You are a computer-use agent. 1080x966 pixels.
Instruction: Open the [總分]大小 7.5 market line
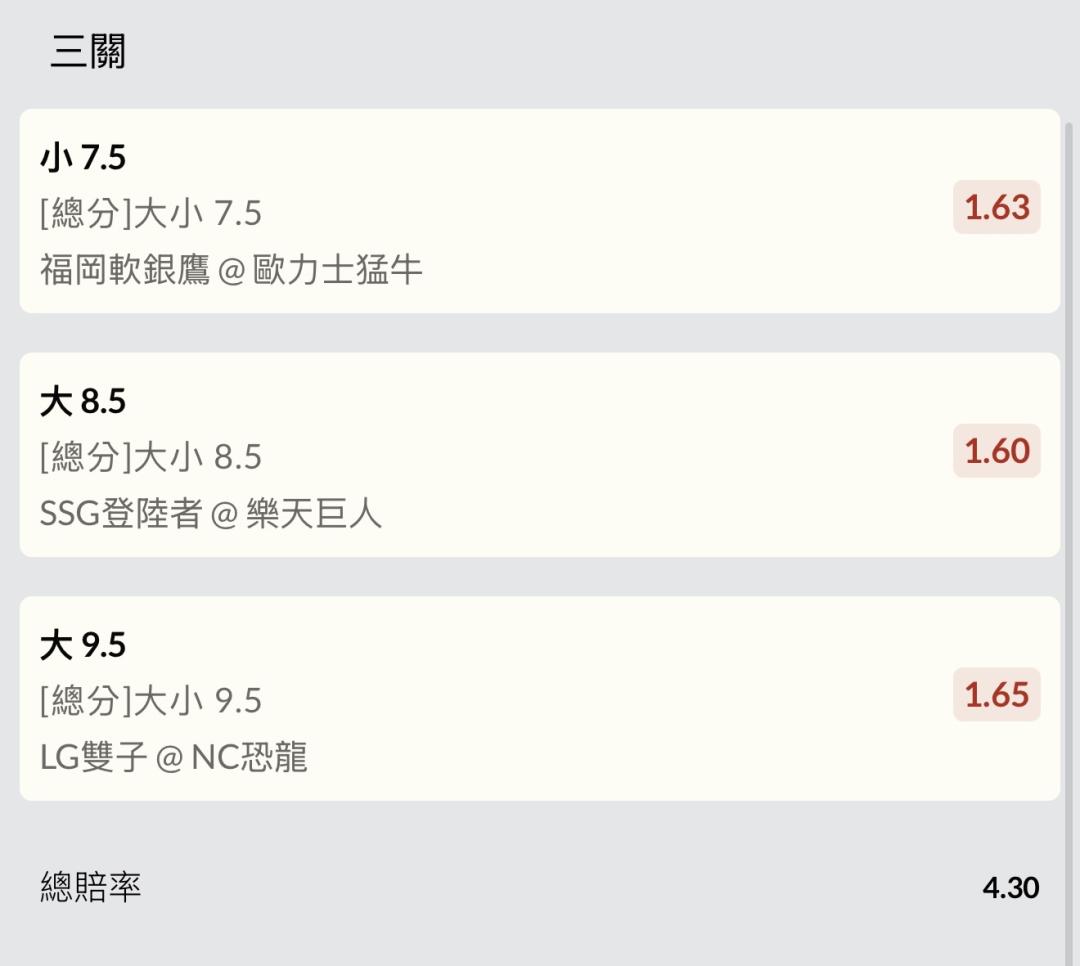coord(151,213)
